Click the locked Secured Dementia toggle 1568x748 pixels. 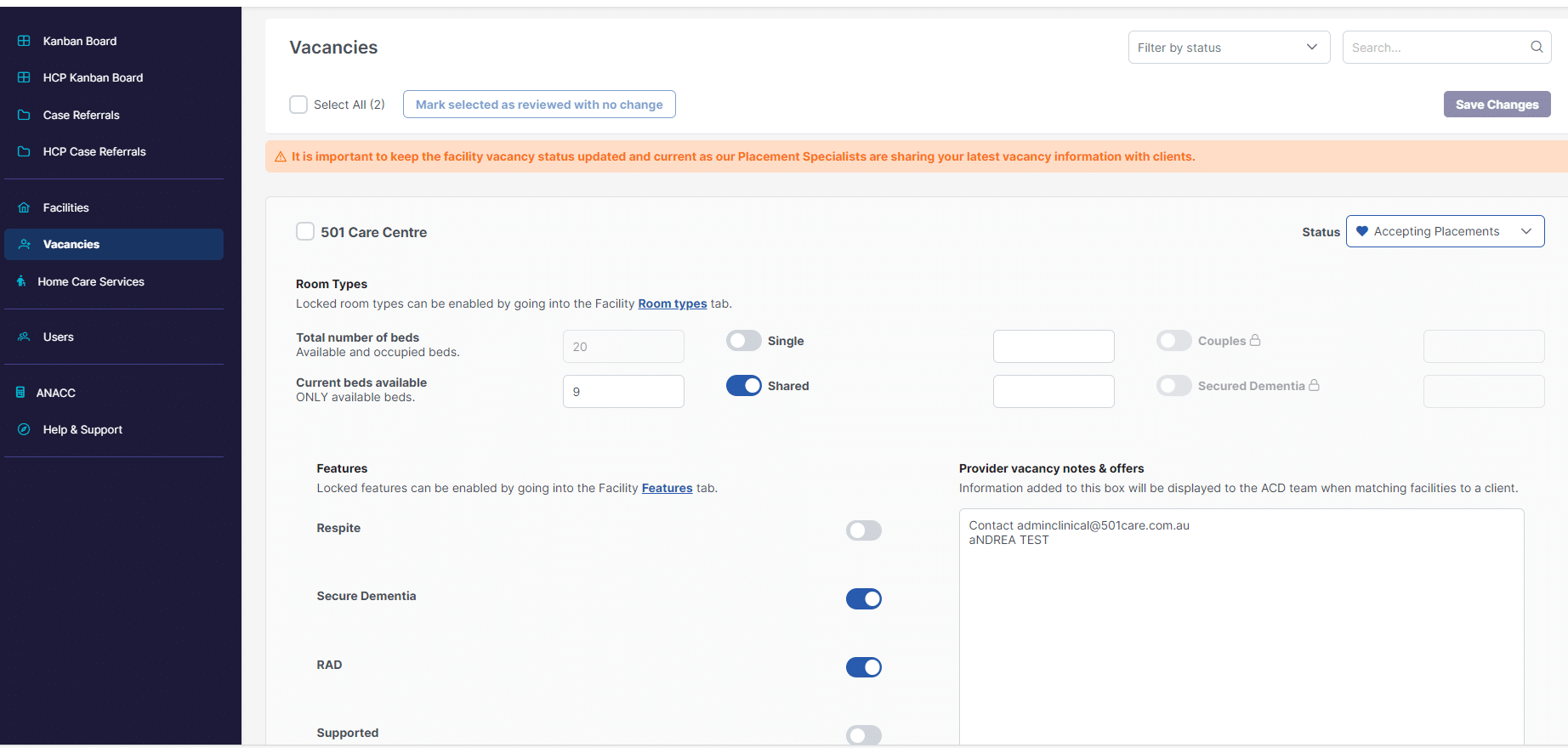(x=1174, y=386)
